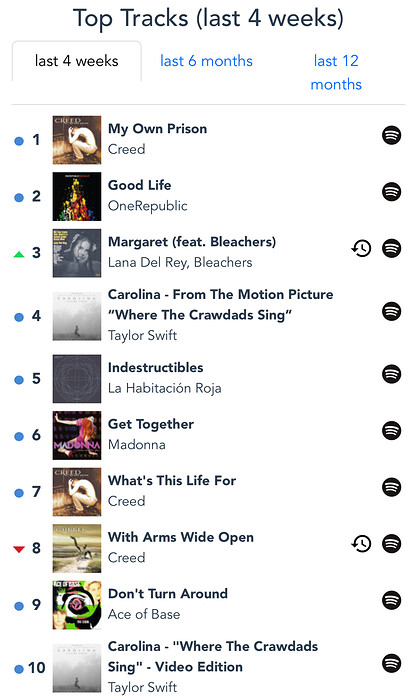Image resolution: width=417 pixels, height=700 pixels.
Task: View rank history for Margaret track
Action: [361, 248]
